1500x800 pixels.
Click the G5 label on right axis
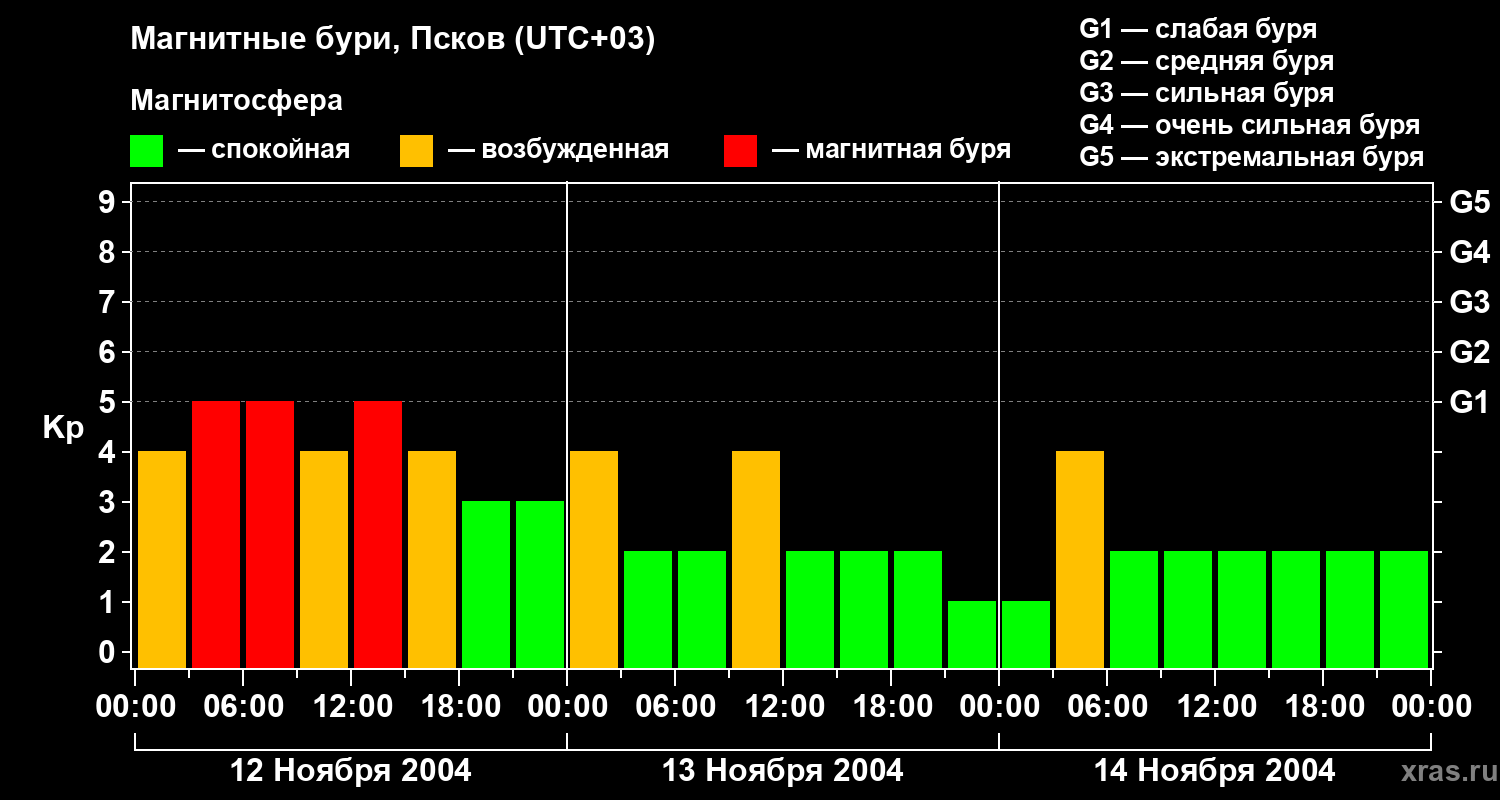point(1469,202)
